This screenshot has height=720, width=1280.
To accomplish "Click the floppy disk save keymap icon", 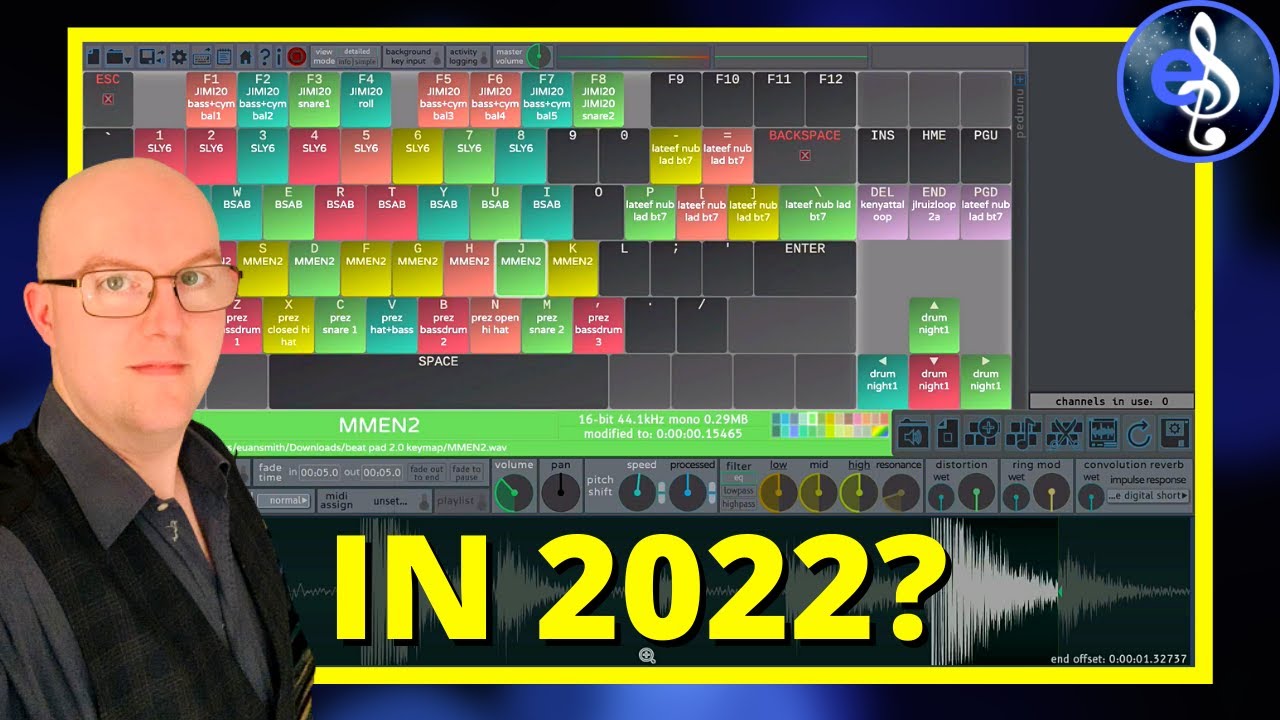I will (x=152, y=57).
